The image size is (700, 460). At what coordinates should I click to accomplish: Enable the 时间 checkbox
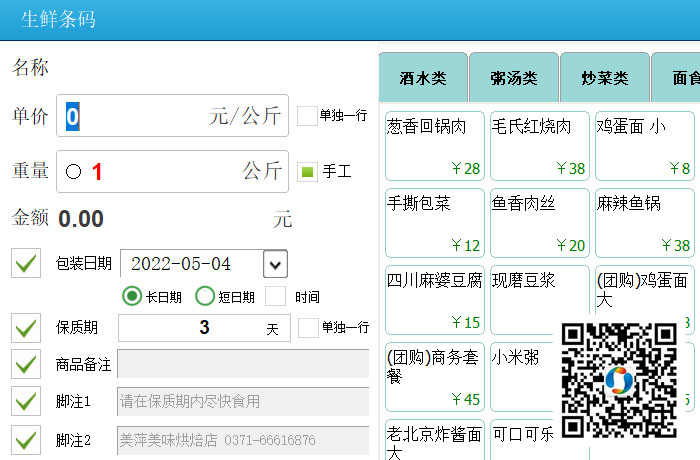276,296
